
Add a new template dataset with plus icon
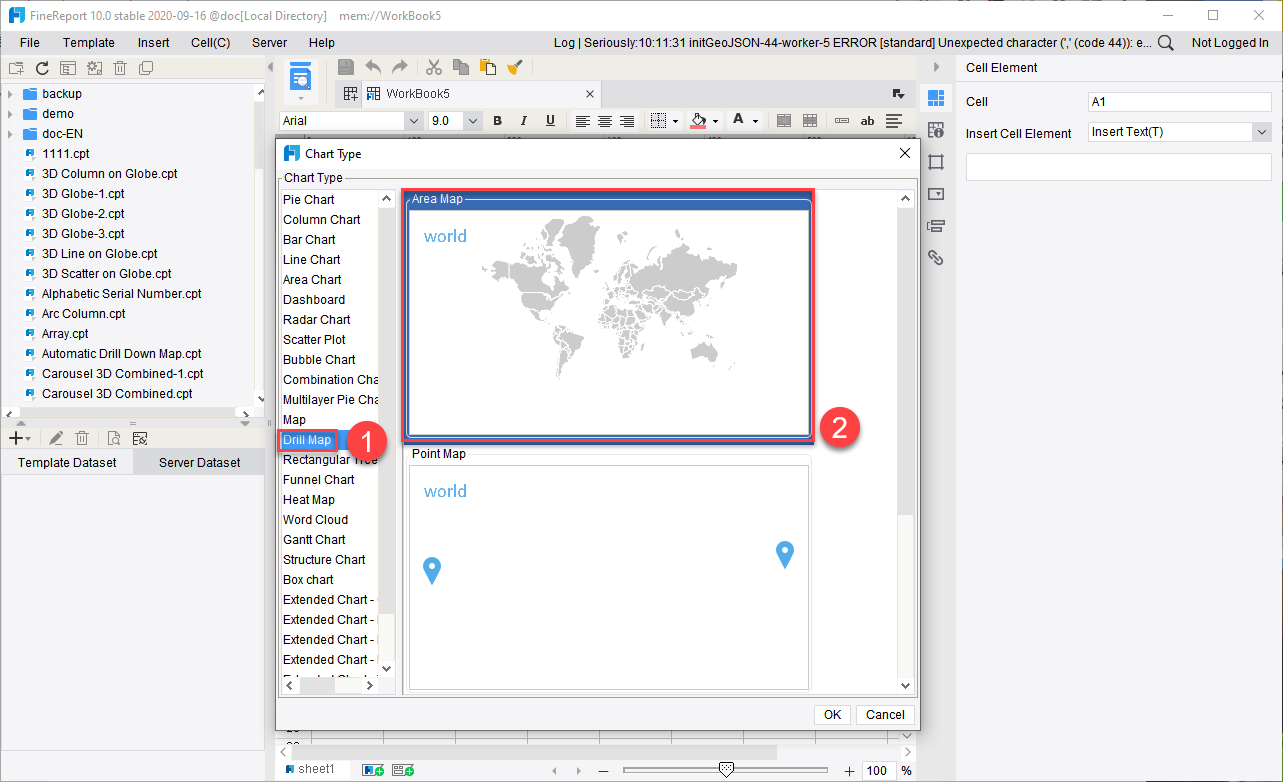click(14, 438)
